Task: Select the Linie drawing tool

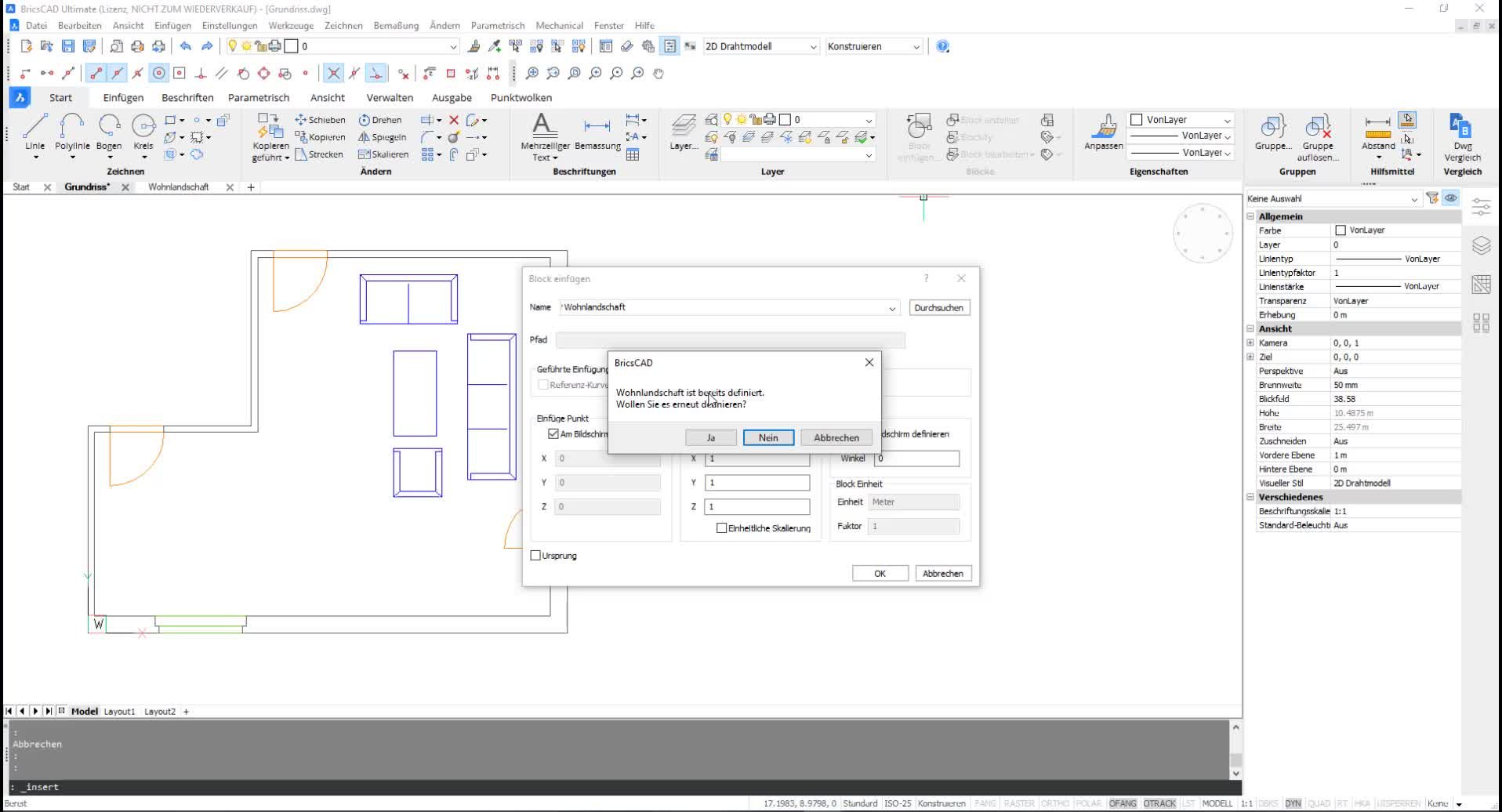Action: click(34, 132)
